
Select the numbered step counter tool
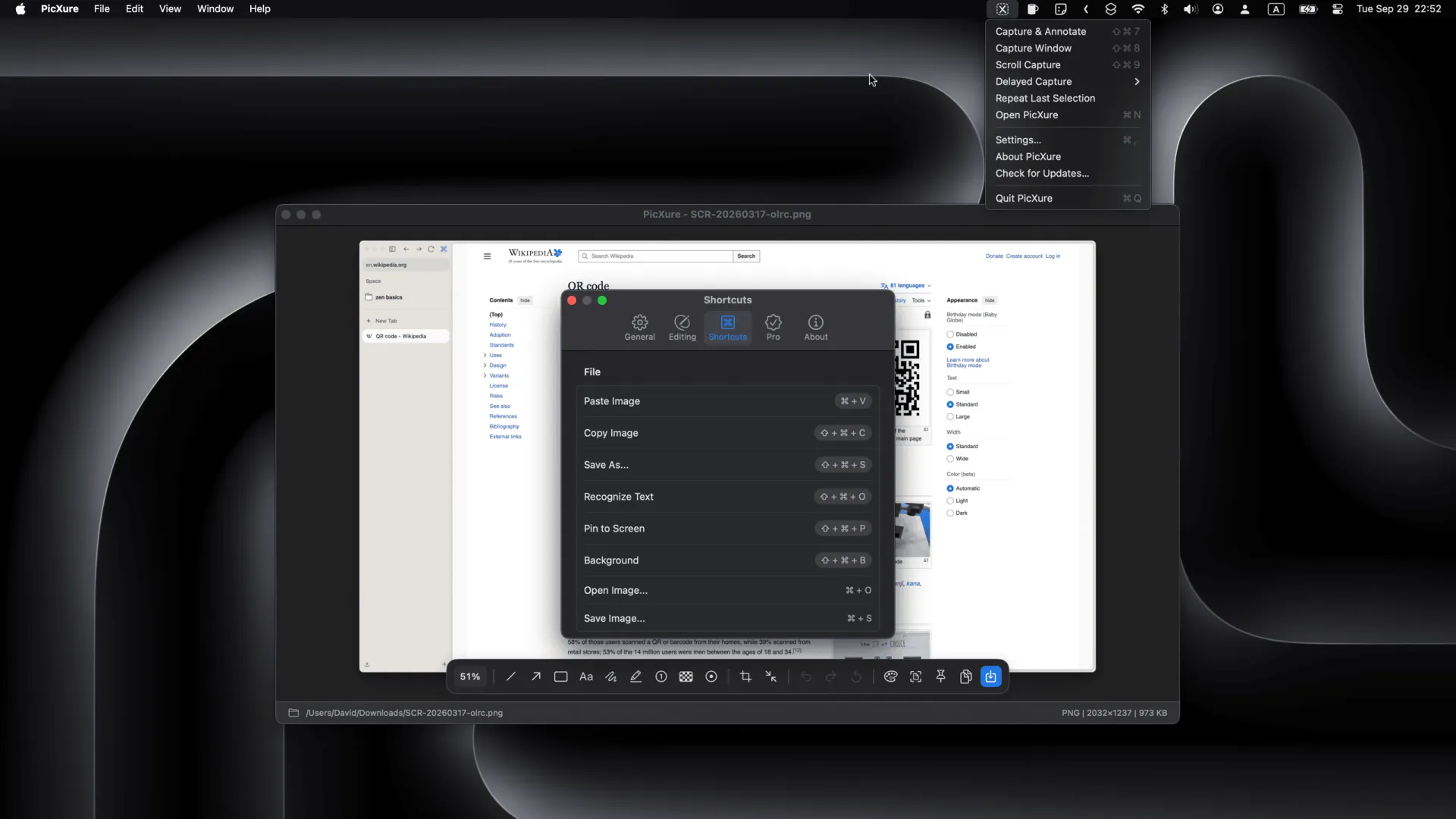(x=661, y=676)
